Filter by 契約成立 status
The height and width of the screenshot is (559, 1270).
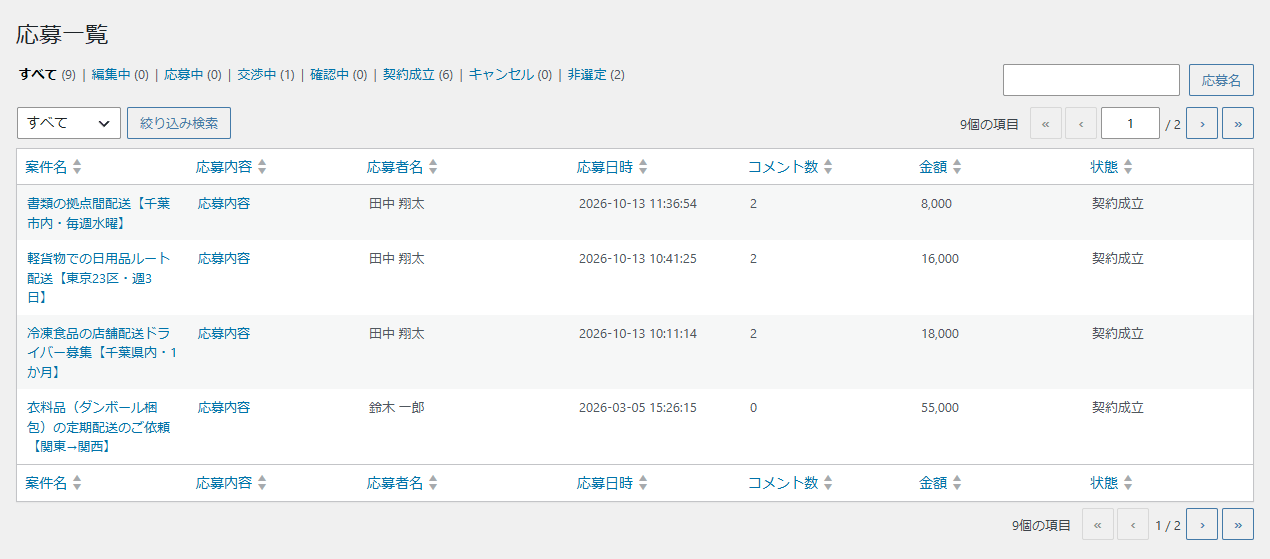[418, 74]
